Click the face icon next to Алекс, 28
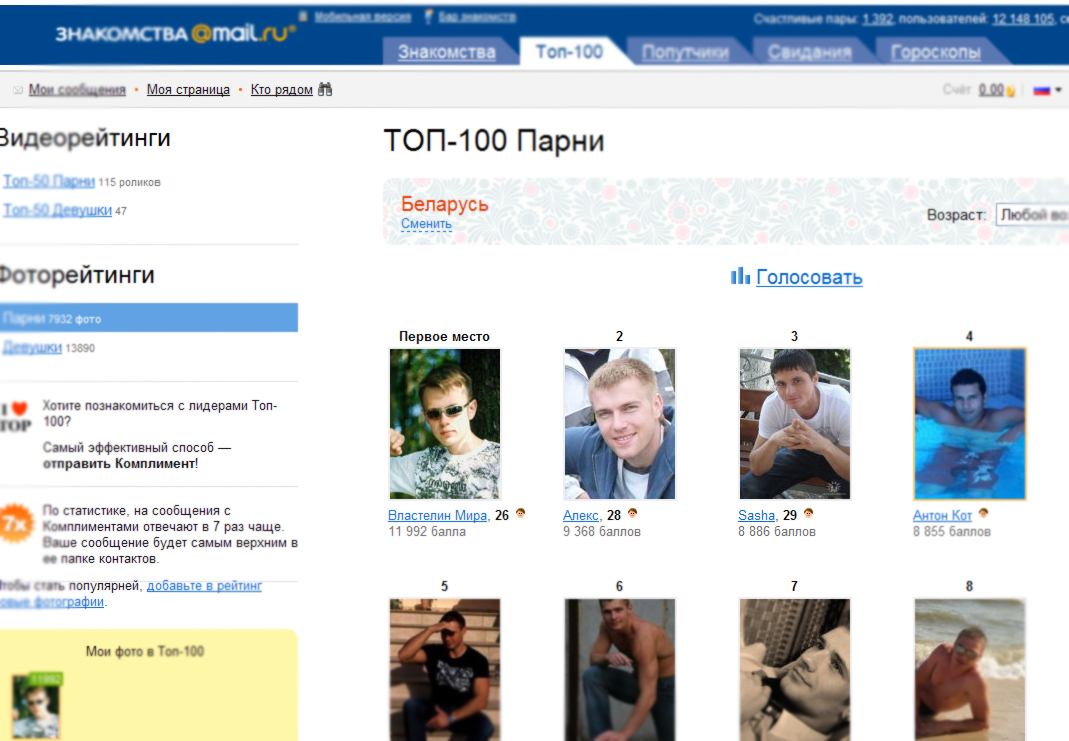 632,513
